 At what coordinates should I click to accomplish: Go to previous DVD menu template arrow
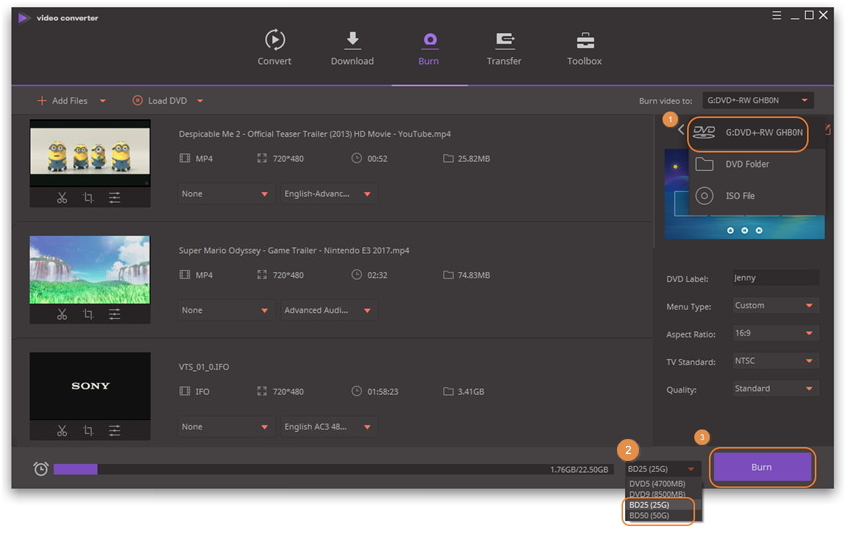point(681,130)
